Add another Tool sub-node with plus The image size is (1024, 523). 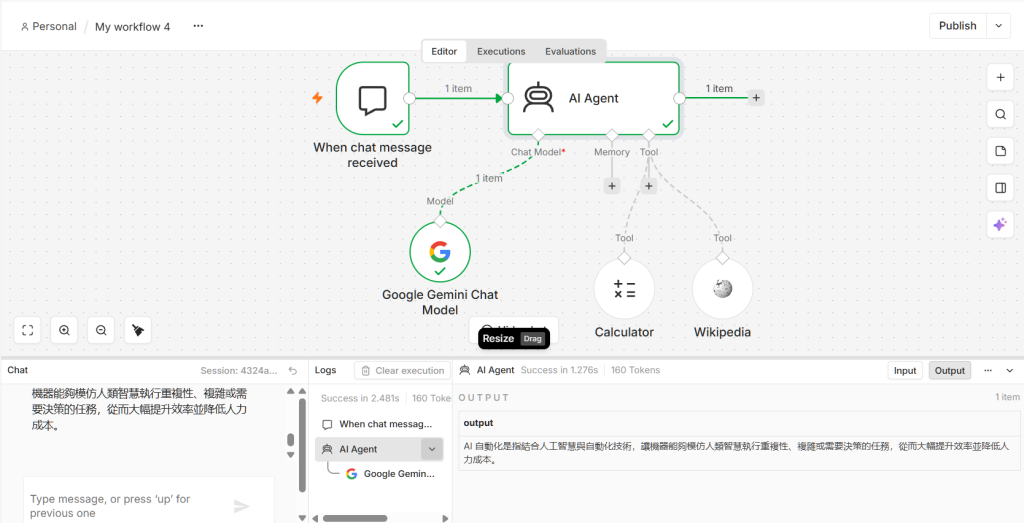pos(648,186)
